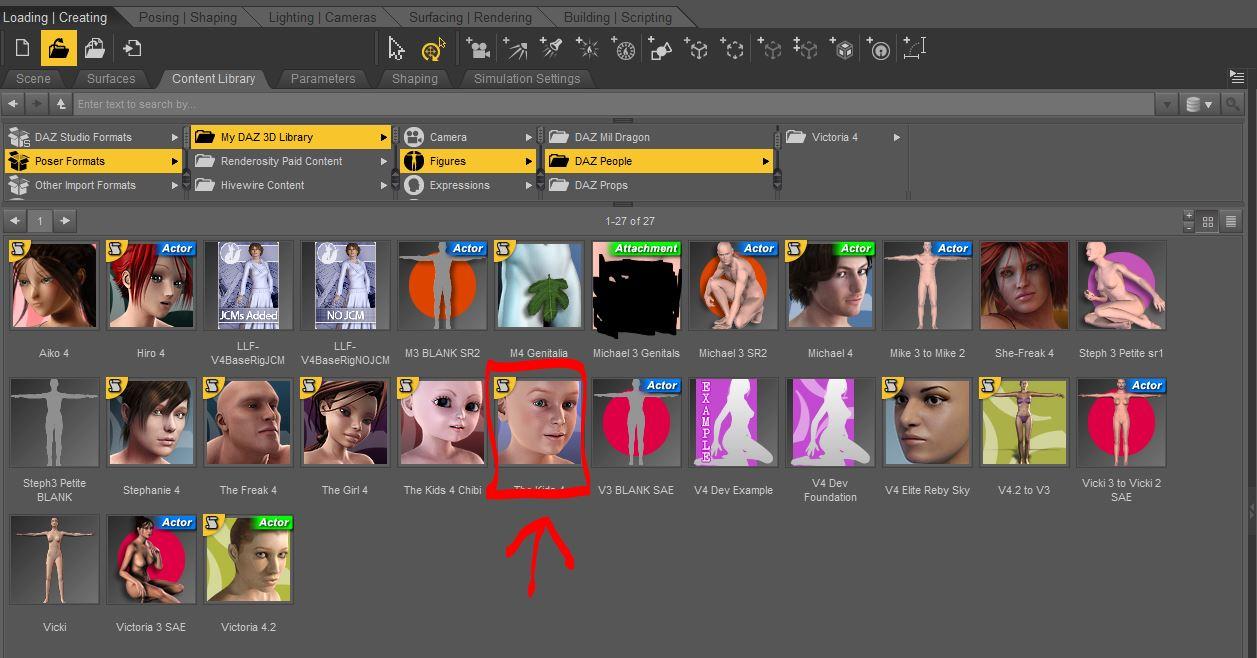The image size is (1257, 658).
Task: Click the measure angle create icon
Action: click(x=915, y=48)
